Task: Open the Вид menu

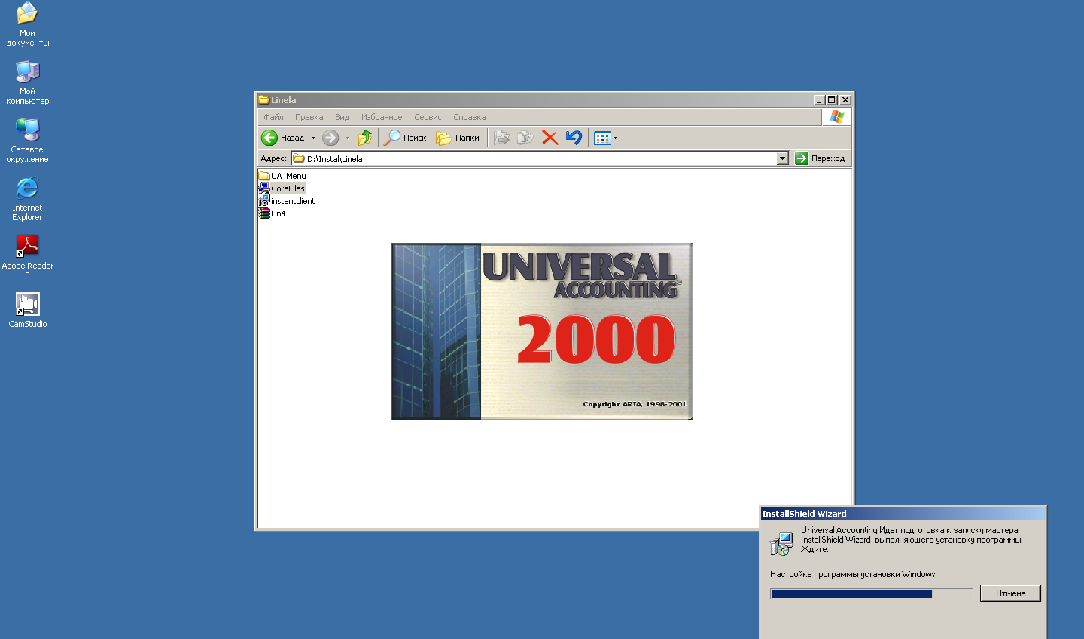Action: click(342, 117)
